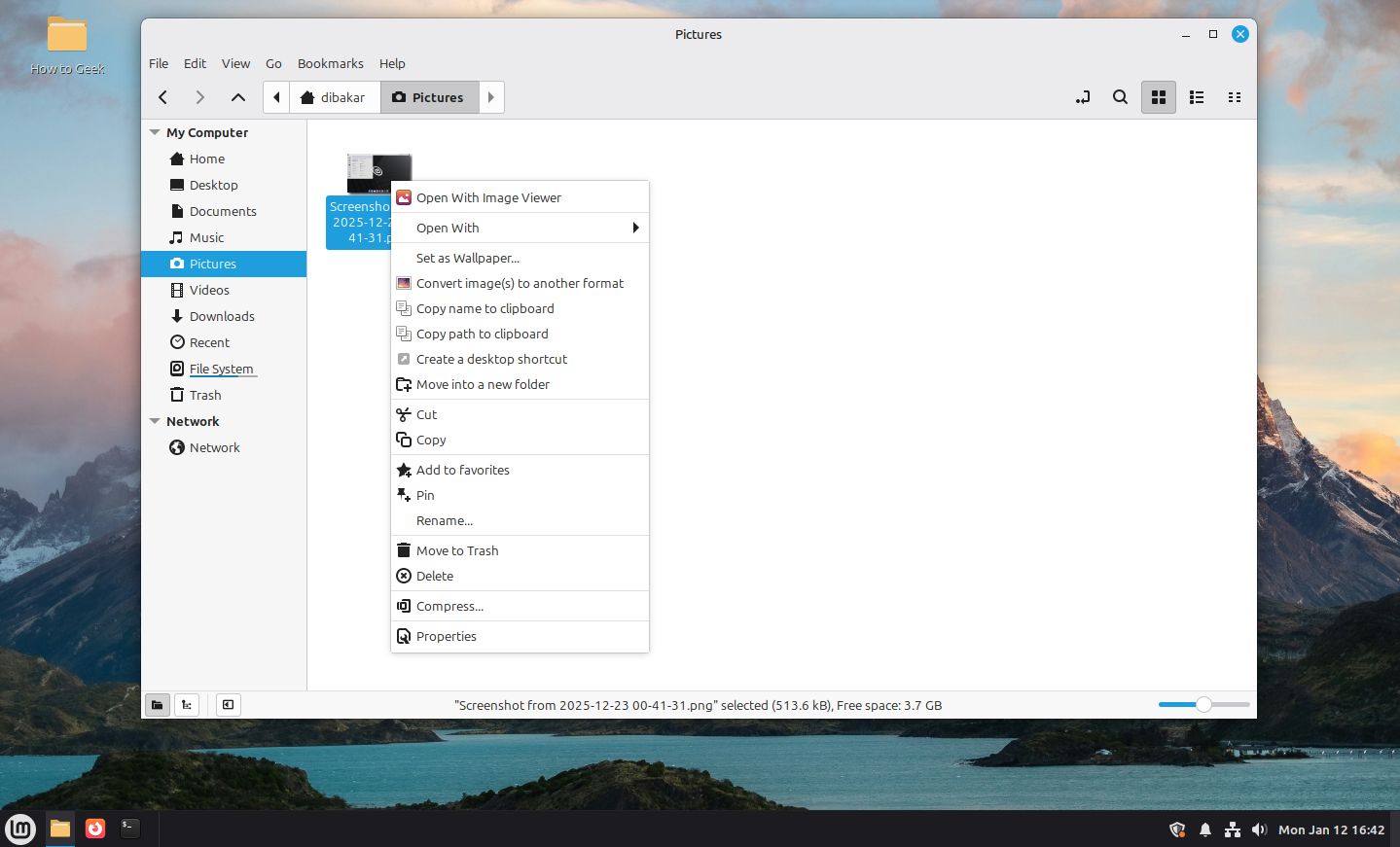Toggle the tree view sidebar mode
Viewport: 1400px width, 847px height.
pyautogui.click(x=186, y=704)
